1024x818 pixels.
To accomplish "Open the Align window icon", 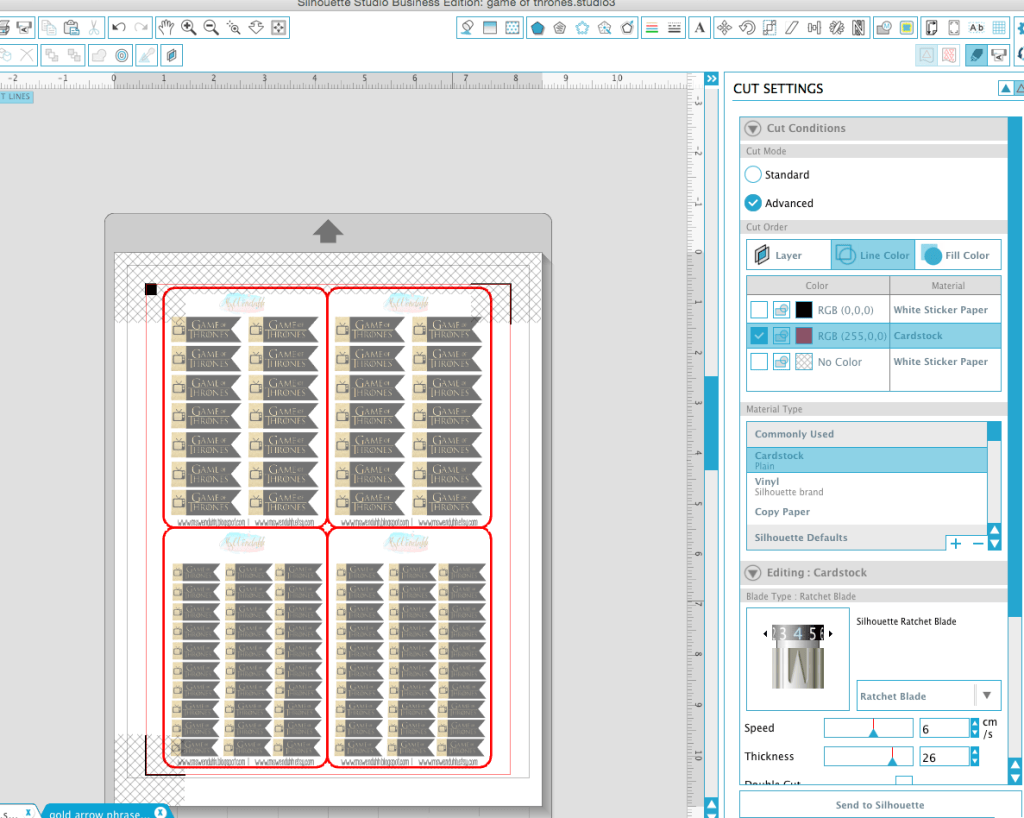I will (814, 27).
